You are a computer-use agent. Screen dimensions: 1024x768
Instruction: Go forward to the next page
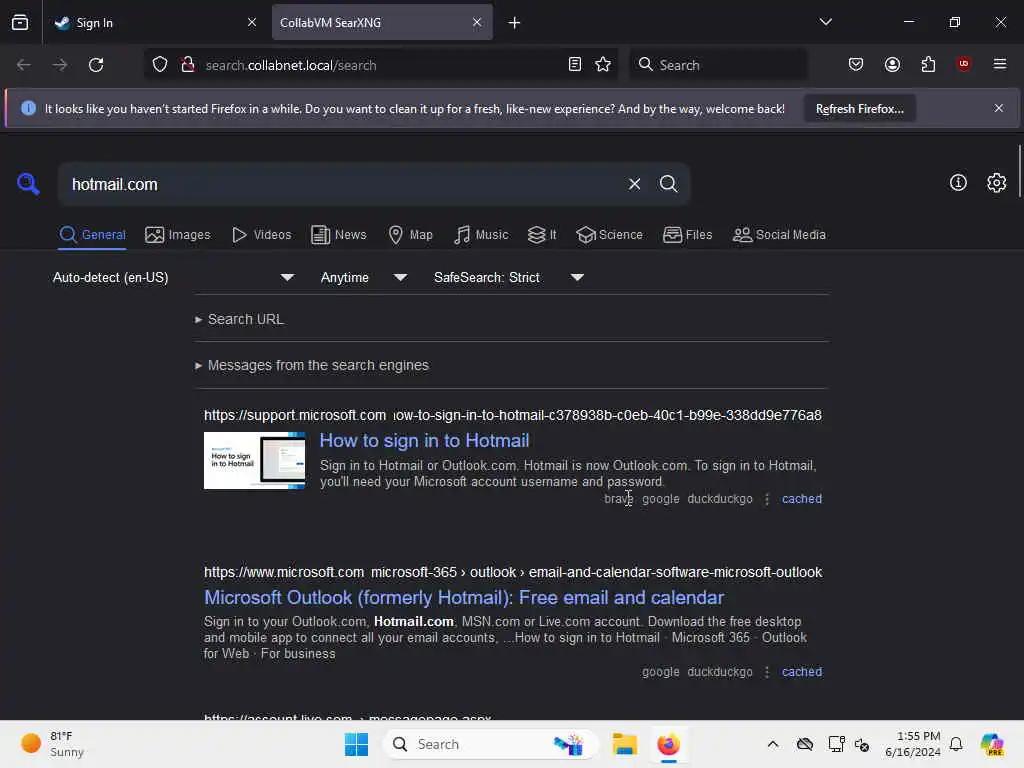(x=59, y=65)
